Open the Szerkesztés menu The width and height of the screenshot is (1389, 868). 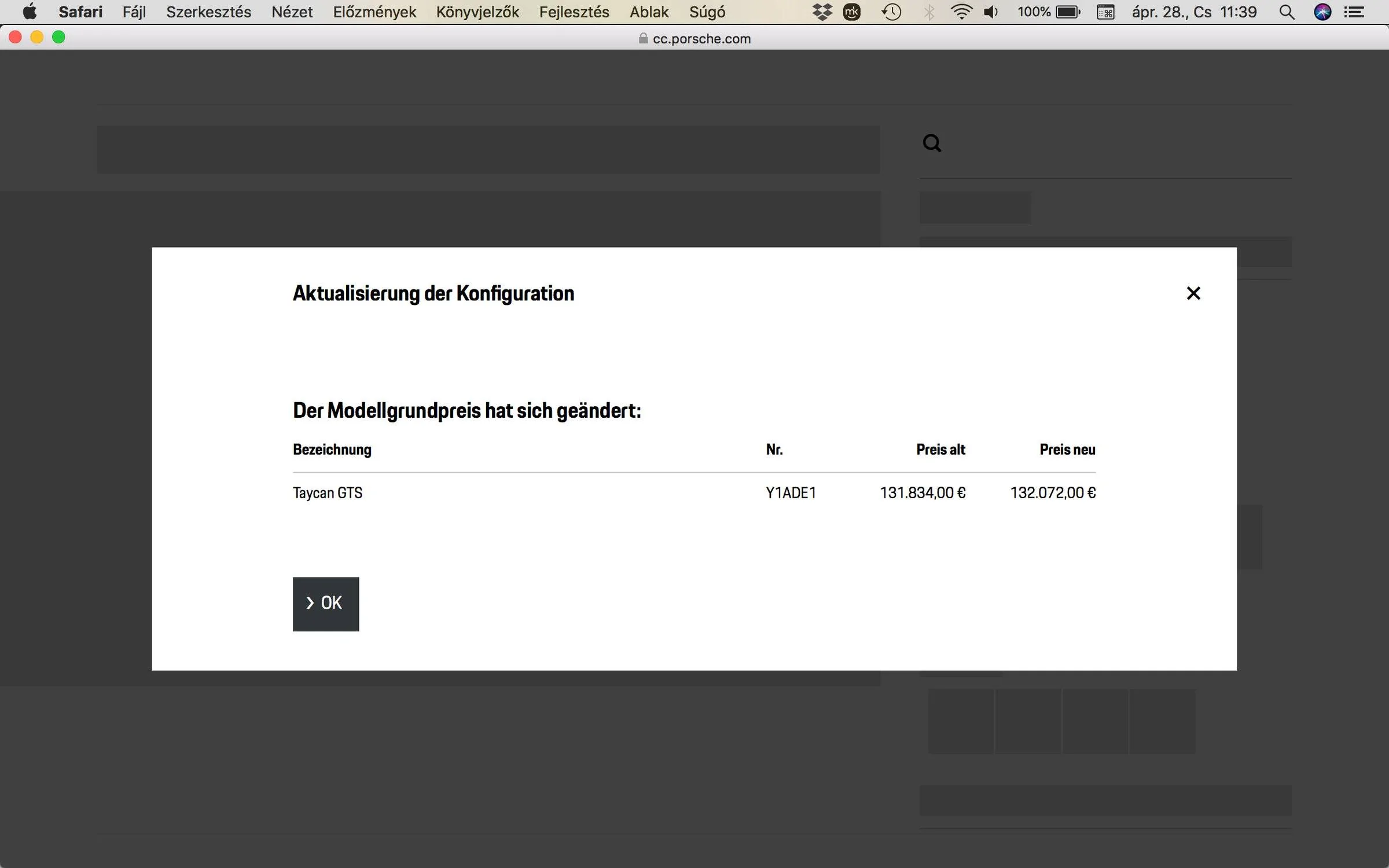click(x=209, y=12)
